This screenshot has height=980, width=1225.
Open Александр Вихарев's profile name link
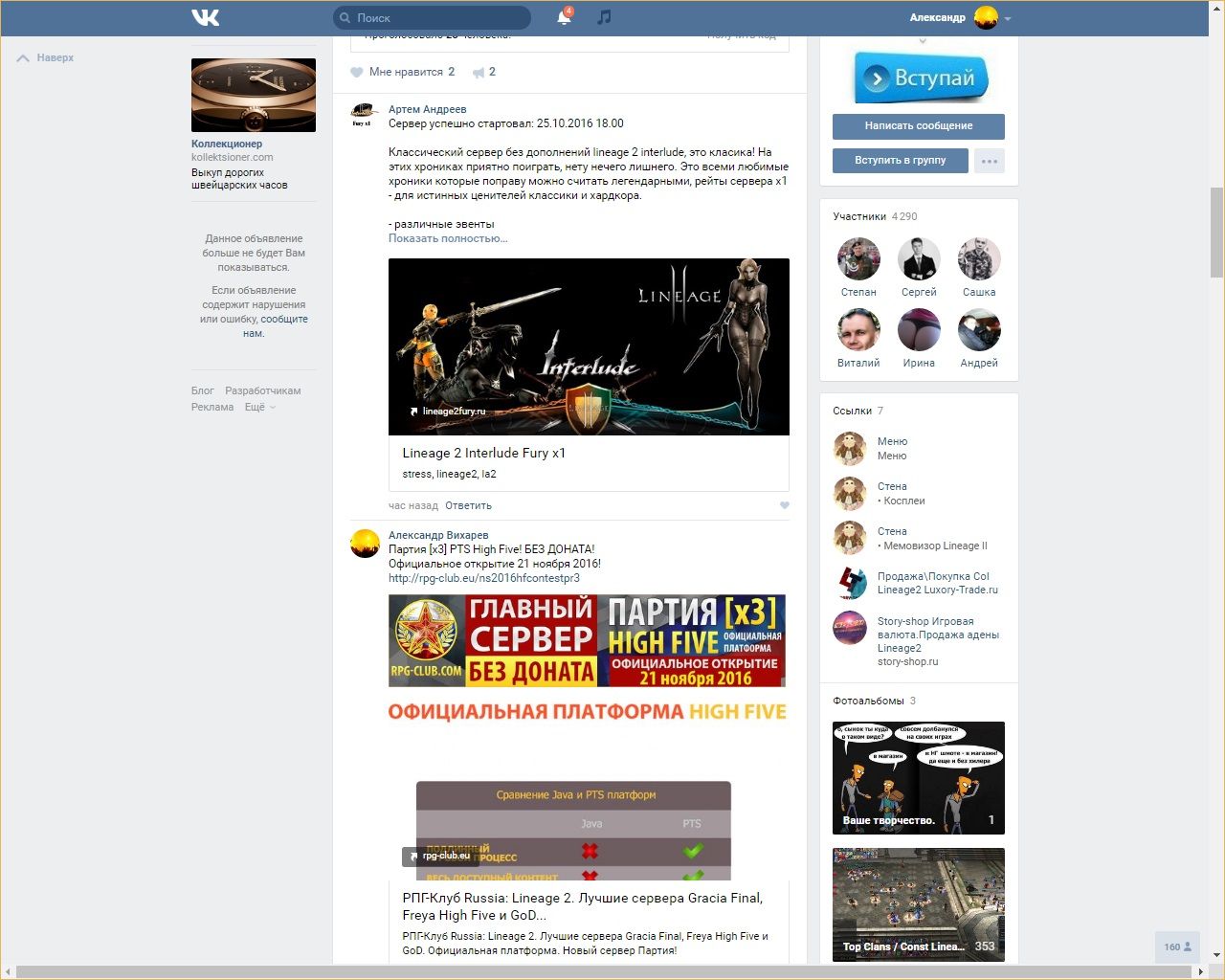438,535
